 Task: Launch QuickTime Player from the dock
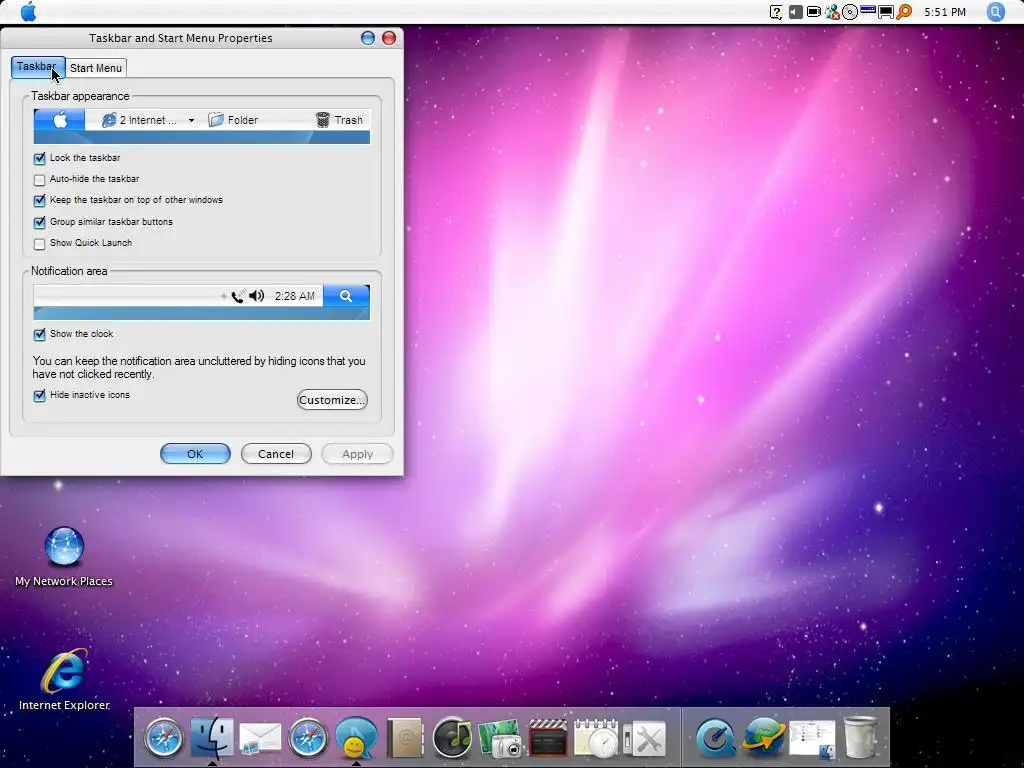point(715,738)
